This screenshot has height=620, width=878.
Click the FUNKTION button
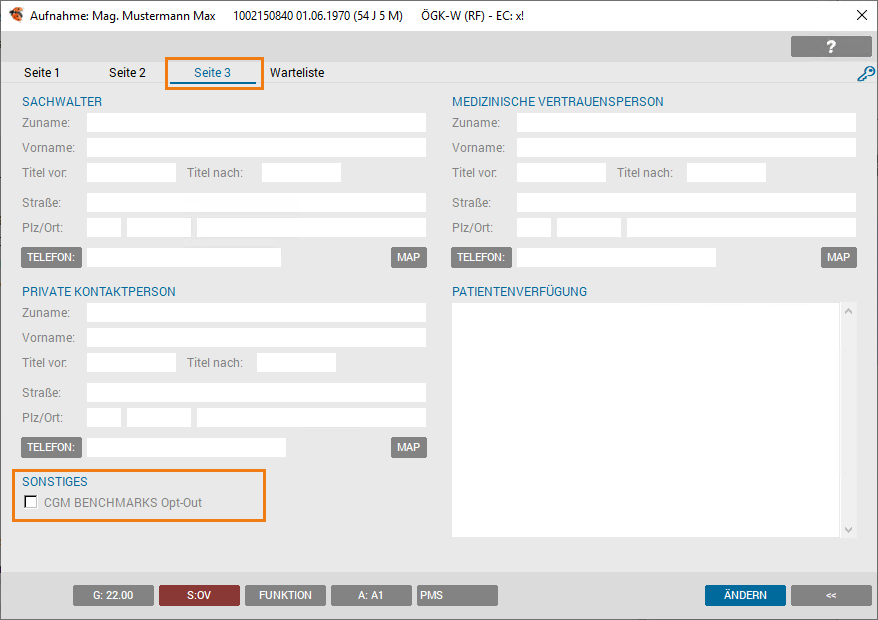pos(285,595)
